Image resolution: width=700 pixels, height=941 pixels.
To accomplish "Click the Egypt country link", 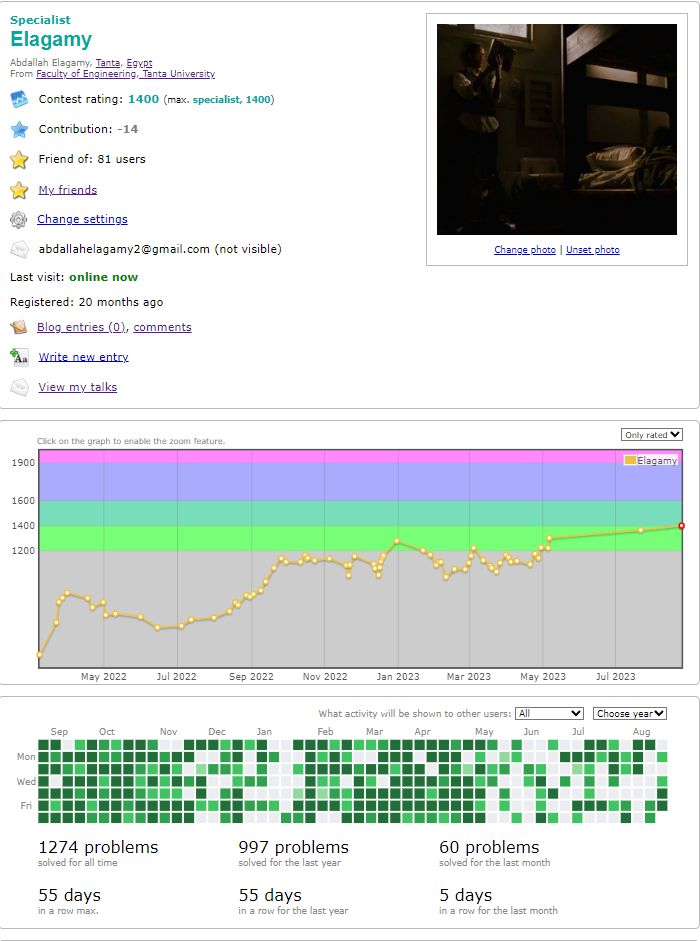I will pos(139,62).
